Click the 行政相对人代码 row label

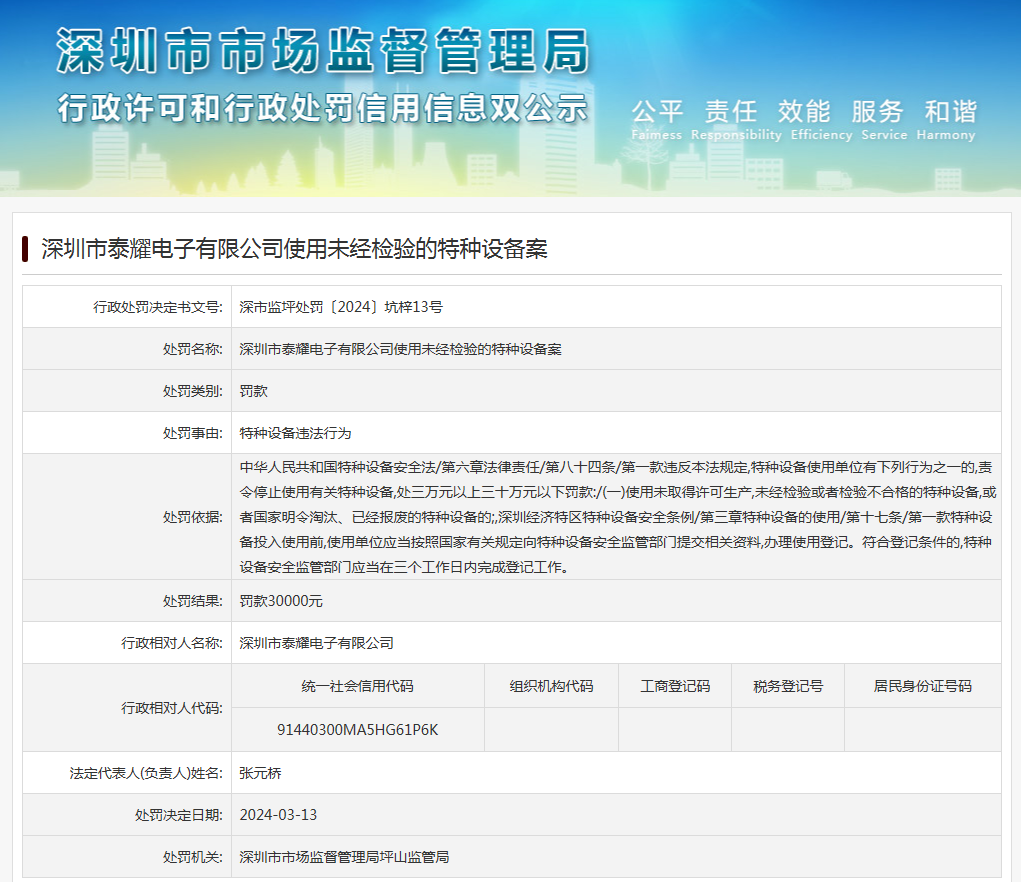pyautogui.click(x=172, y=708)
